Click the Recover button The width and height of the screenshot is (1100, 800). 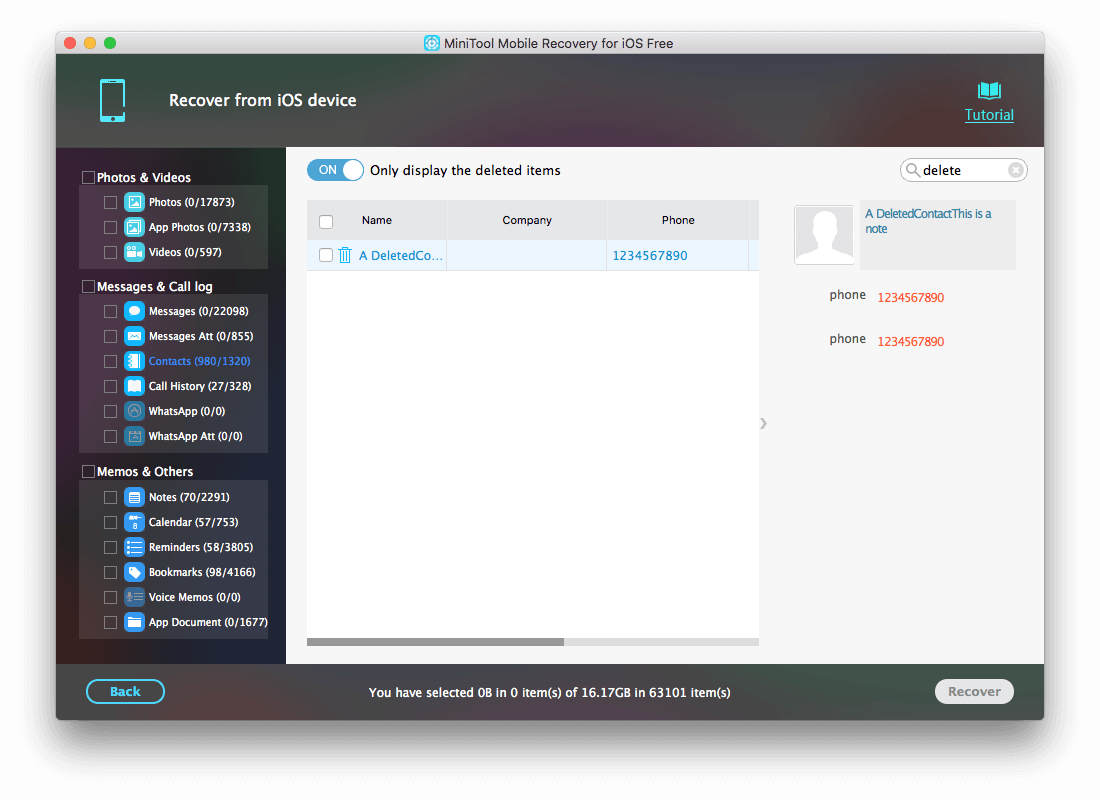[x=974, y=691]
